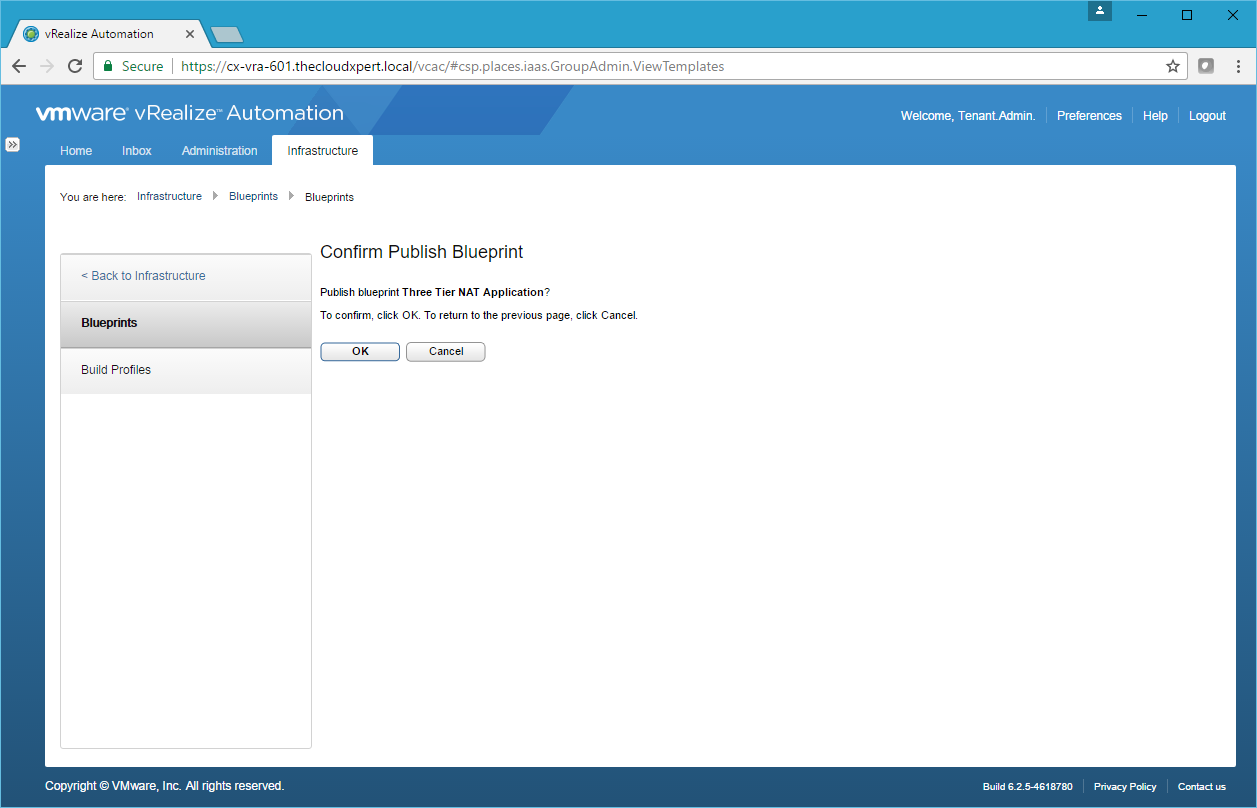Click the URL address bar
The height and width of the screenshot is (808, 1257).
640,66
